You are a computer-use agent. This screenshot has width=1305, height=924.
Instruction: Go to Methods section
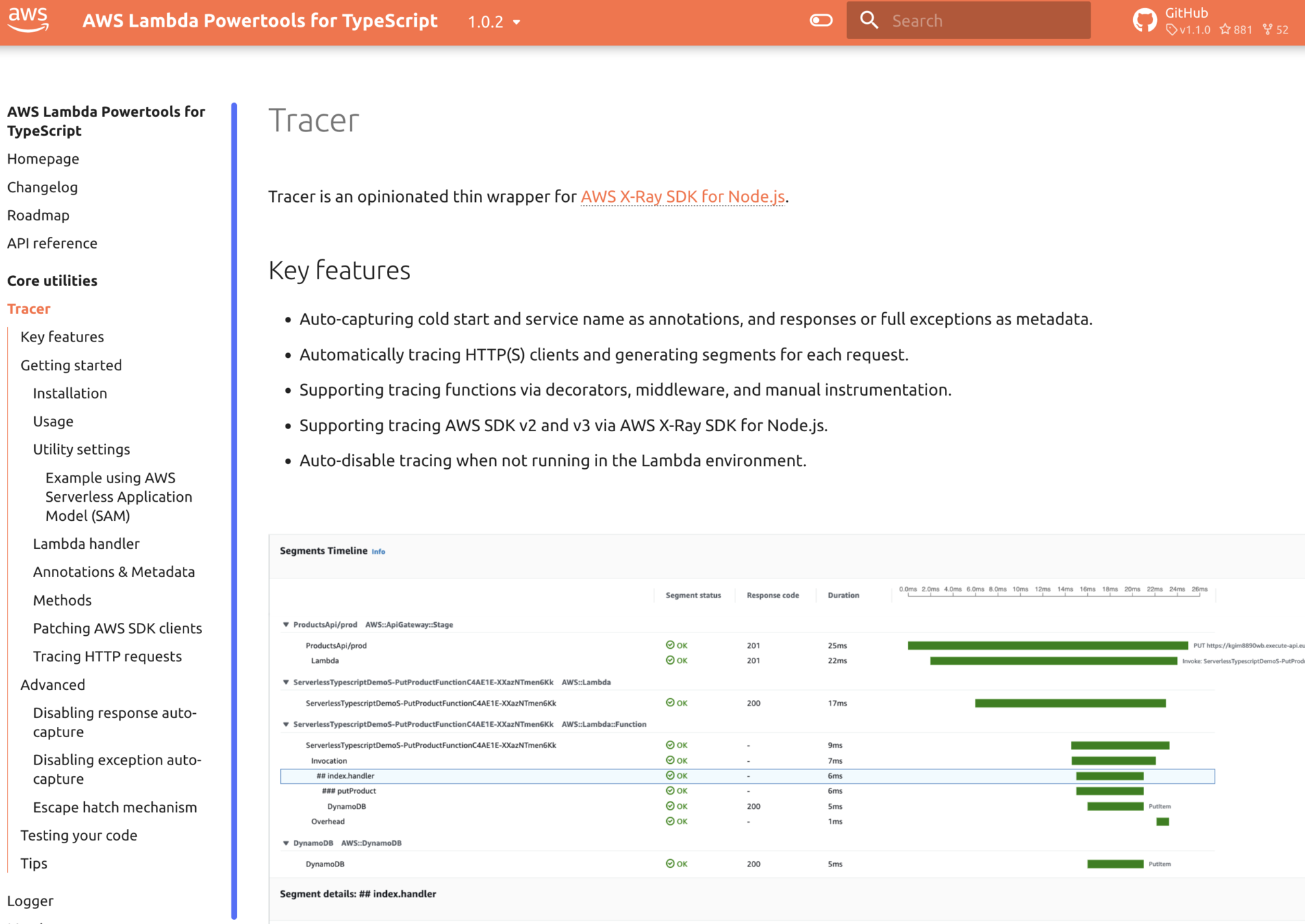tap(62, 600)
